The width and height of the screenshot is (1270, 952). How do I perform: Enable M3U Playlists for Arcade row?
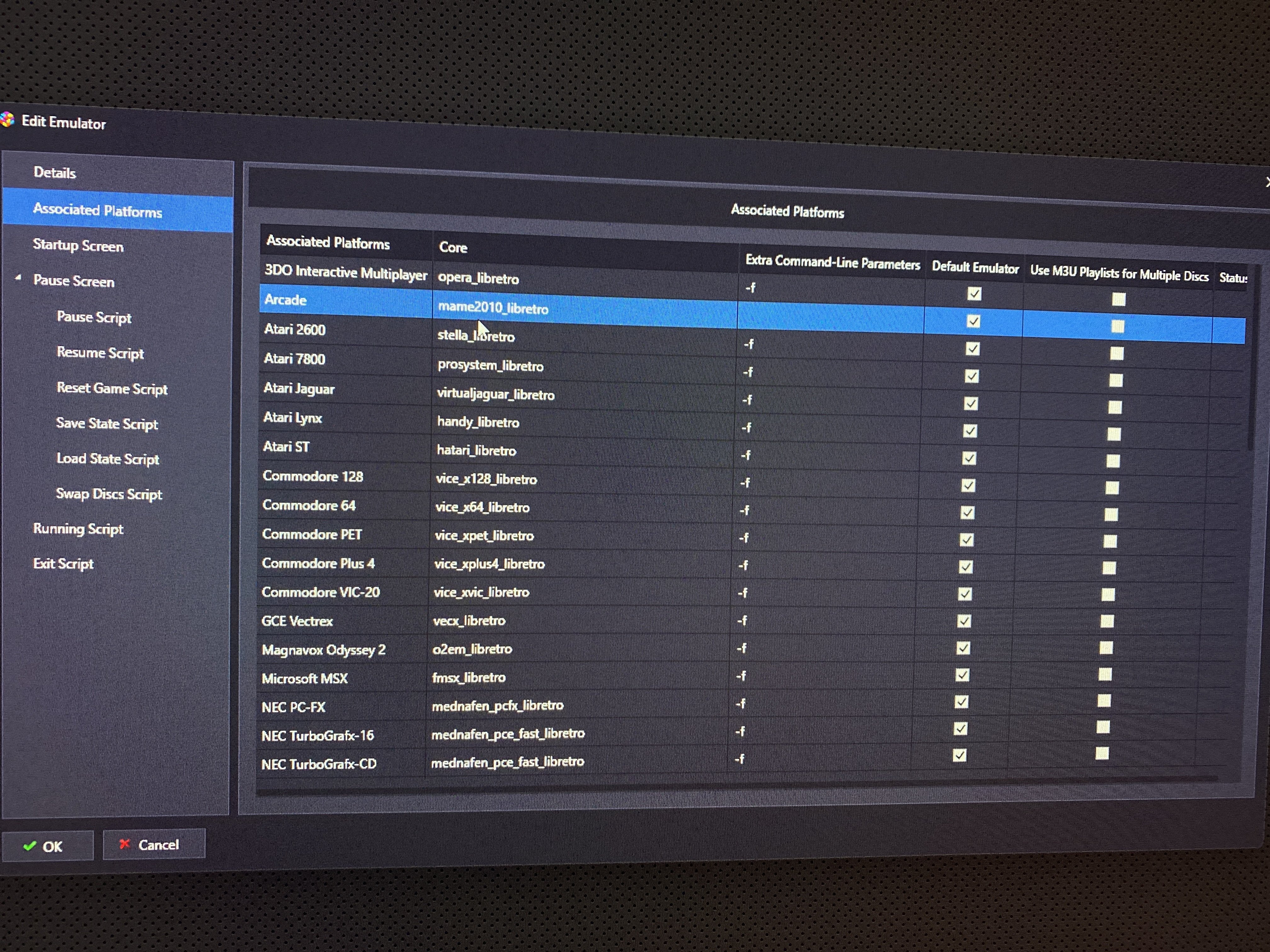pyautogui.click(x=1117, y=326)
